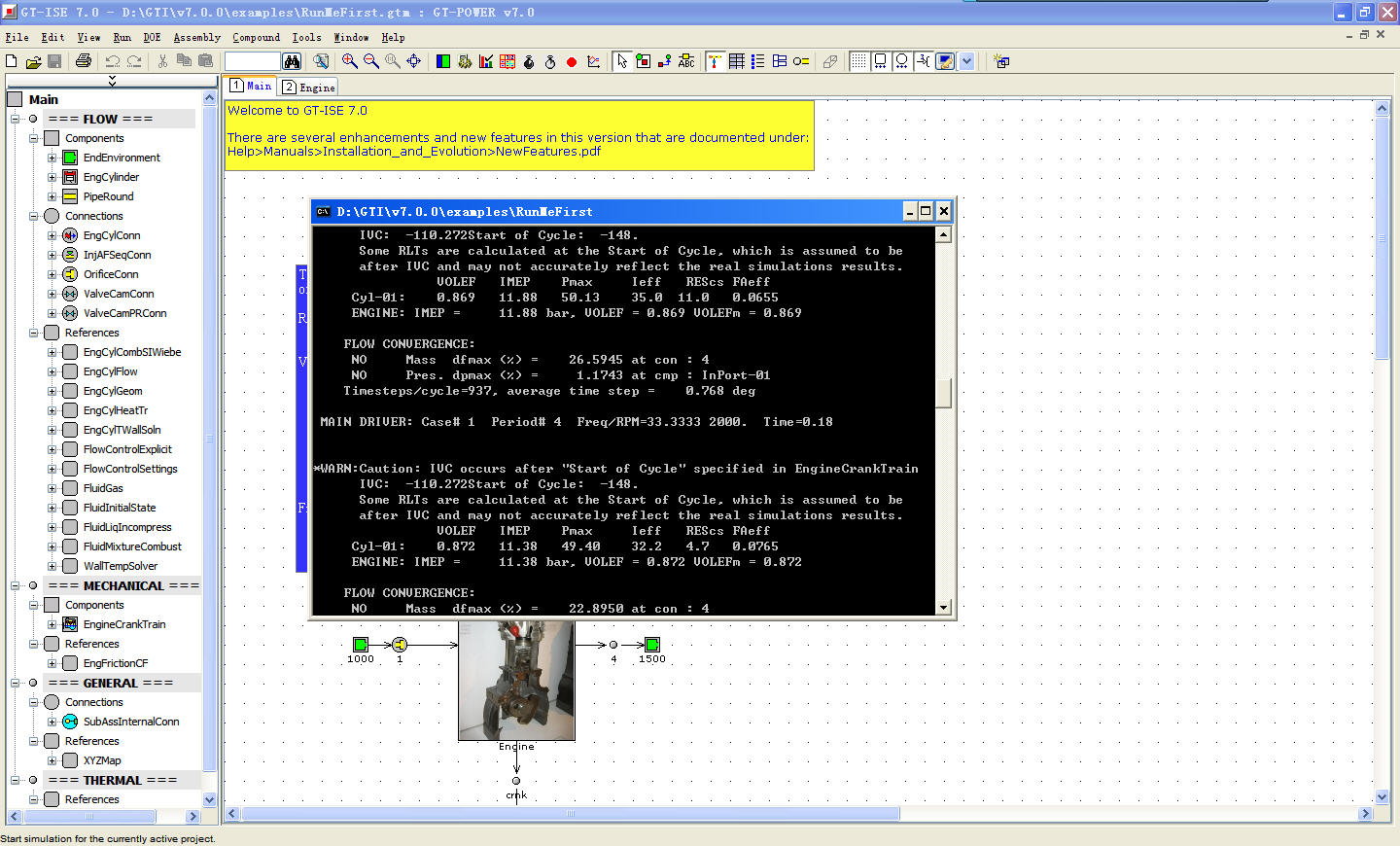Switch to the Engine tab
The image size is (1400, 846).
309,87
